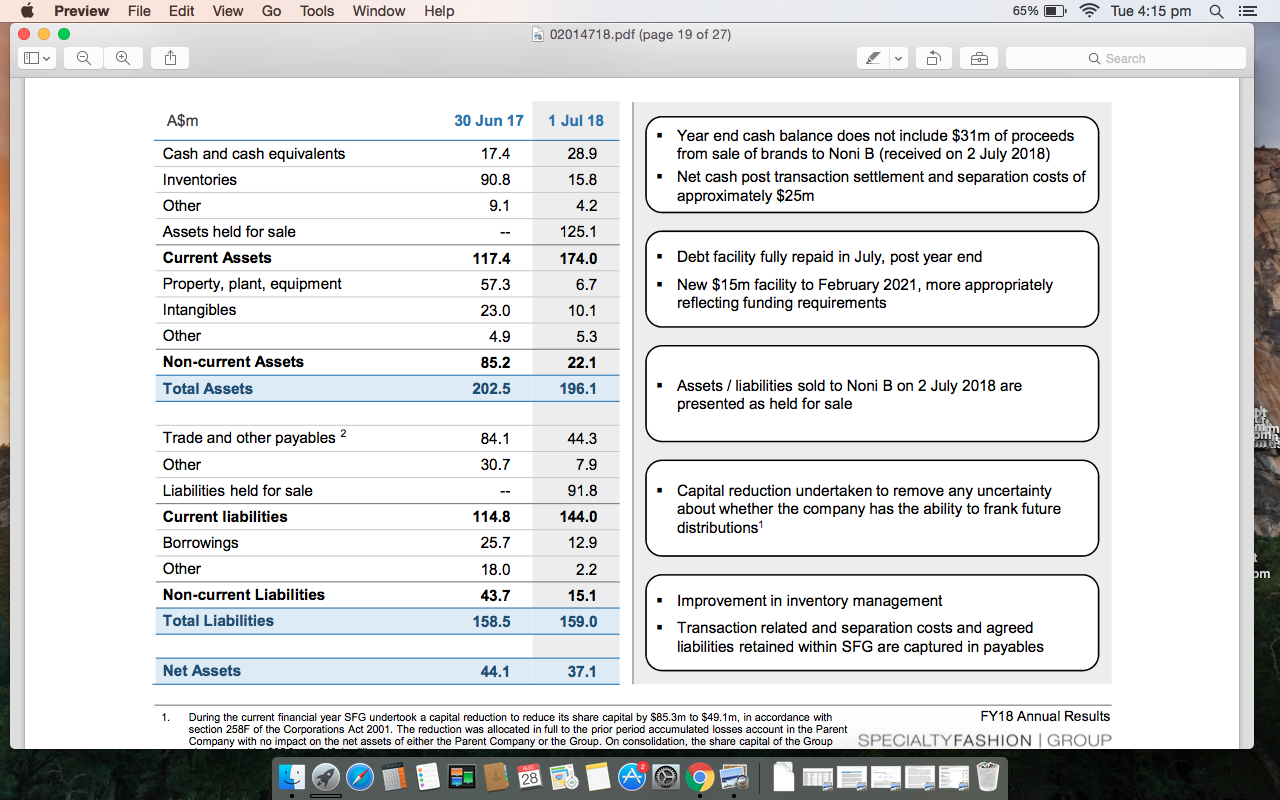Show the Markup toolbar toolbox icon
The width and height of the screenshot is (1280, 800).
[979, 59]
